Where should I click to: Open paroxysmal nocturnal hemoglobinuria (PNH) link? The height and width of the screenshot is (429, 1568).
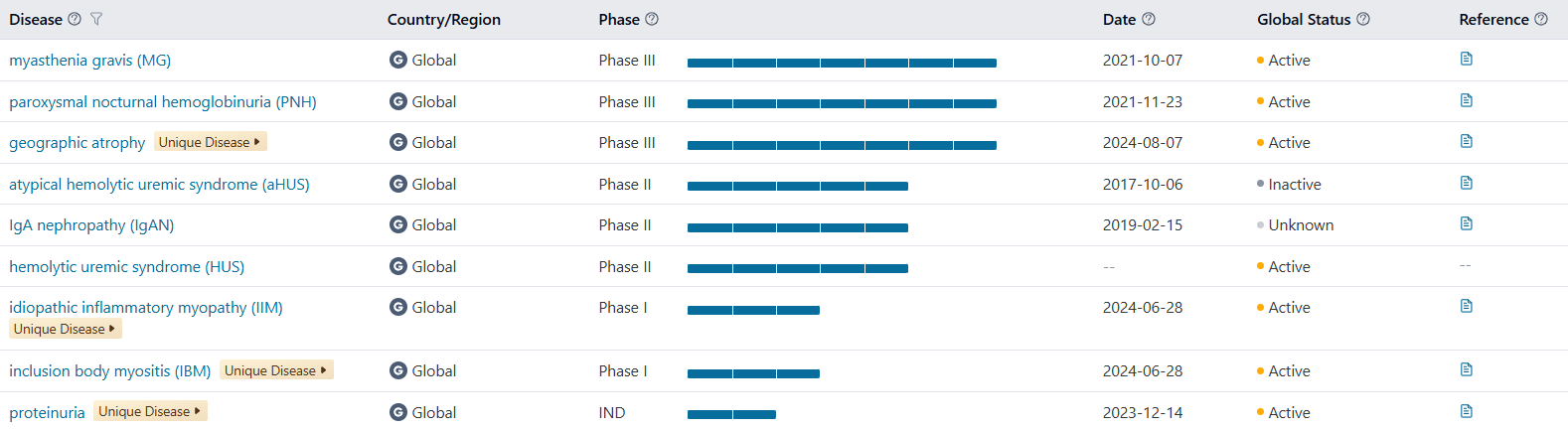[163, 102]
